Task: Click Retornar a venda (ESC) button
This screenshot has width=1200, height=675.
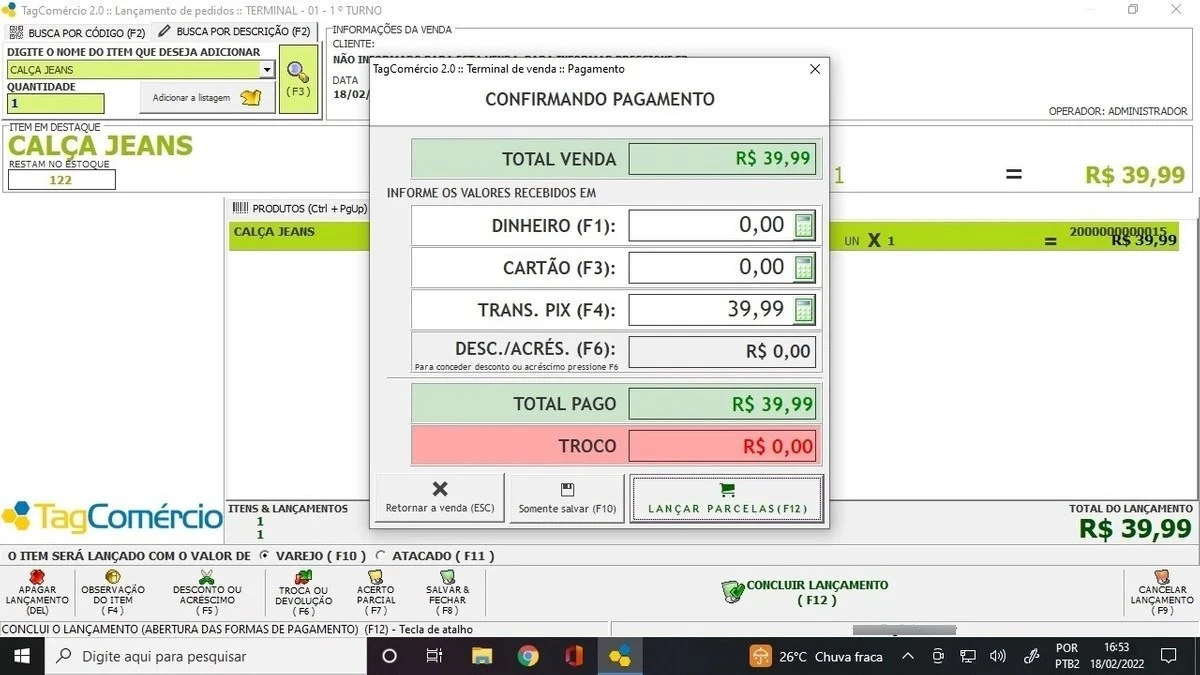Action: (x=440, y=498)
